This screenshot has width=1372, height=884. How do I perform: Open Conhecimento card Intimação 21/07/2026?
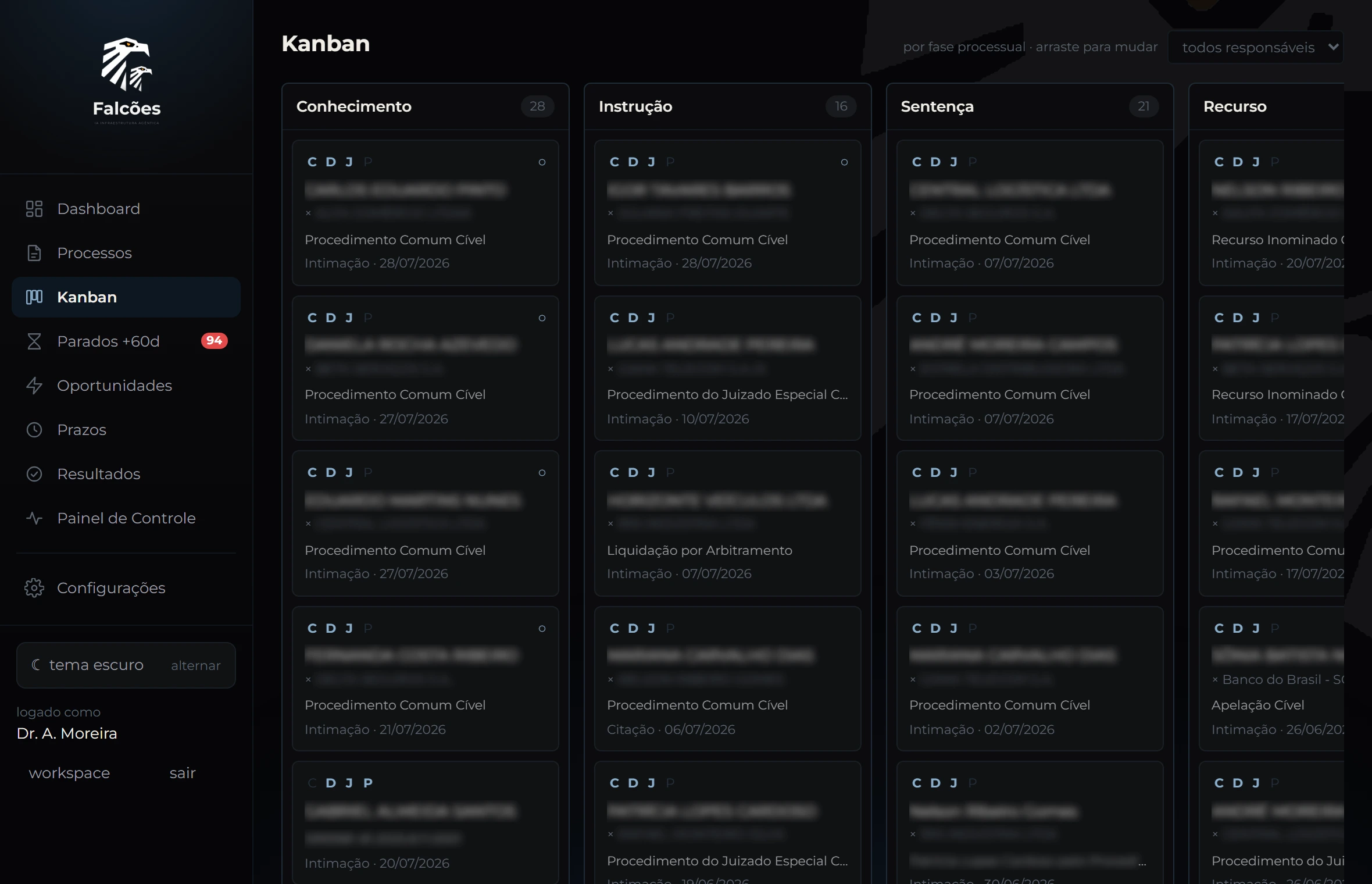click(x=426, y=679)
